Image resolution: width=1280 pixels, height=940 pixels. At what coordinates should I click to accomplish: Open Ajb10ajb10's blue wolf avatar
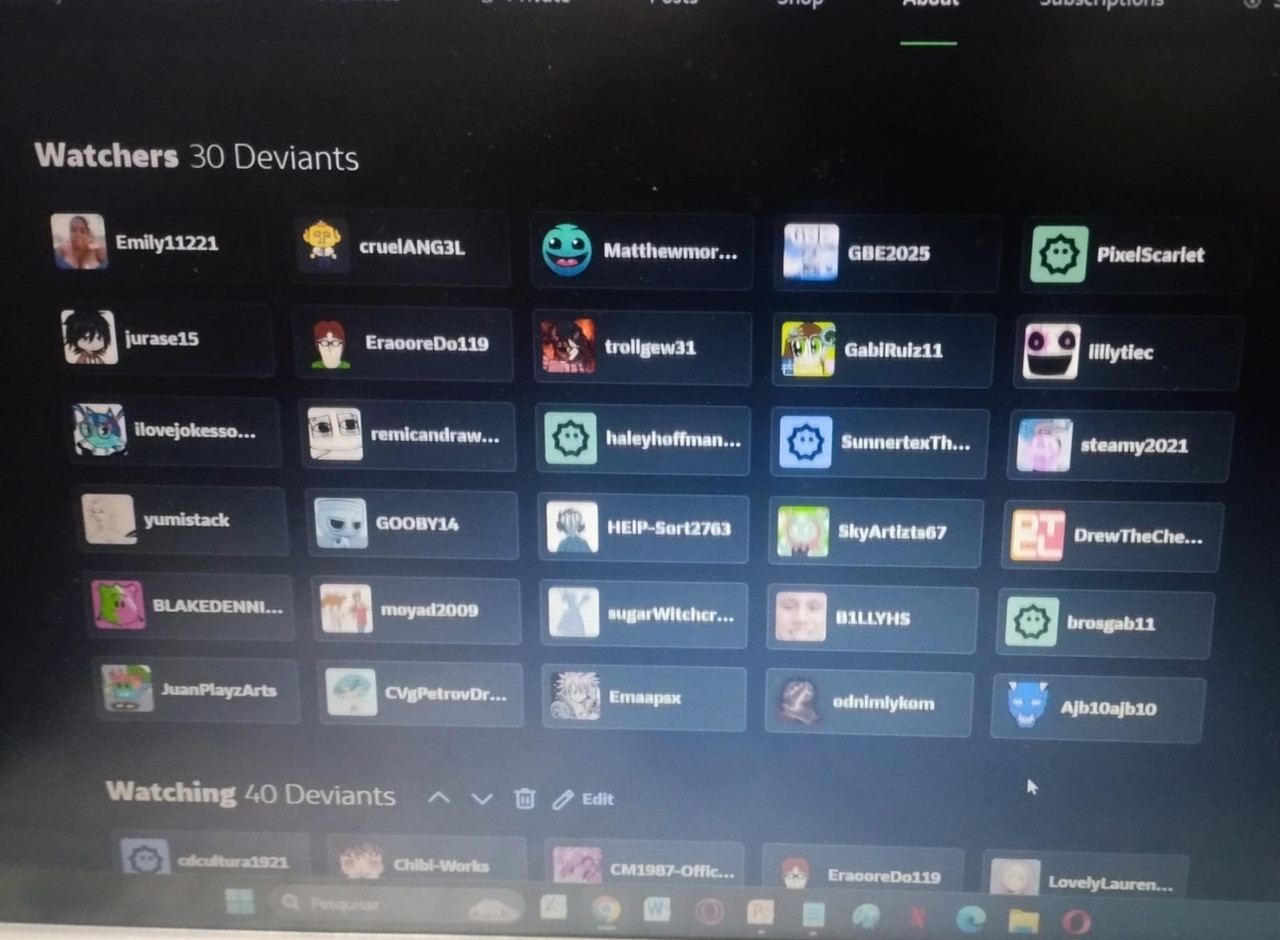point(1027,705)
